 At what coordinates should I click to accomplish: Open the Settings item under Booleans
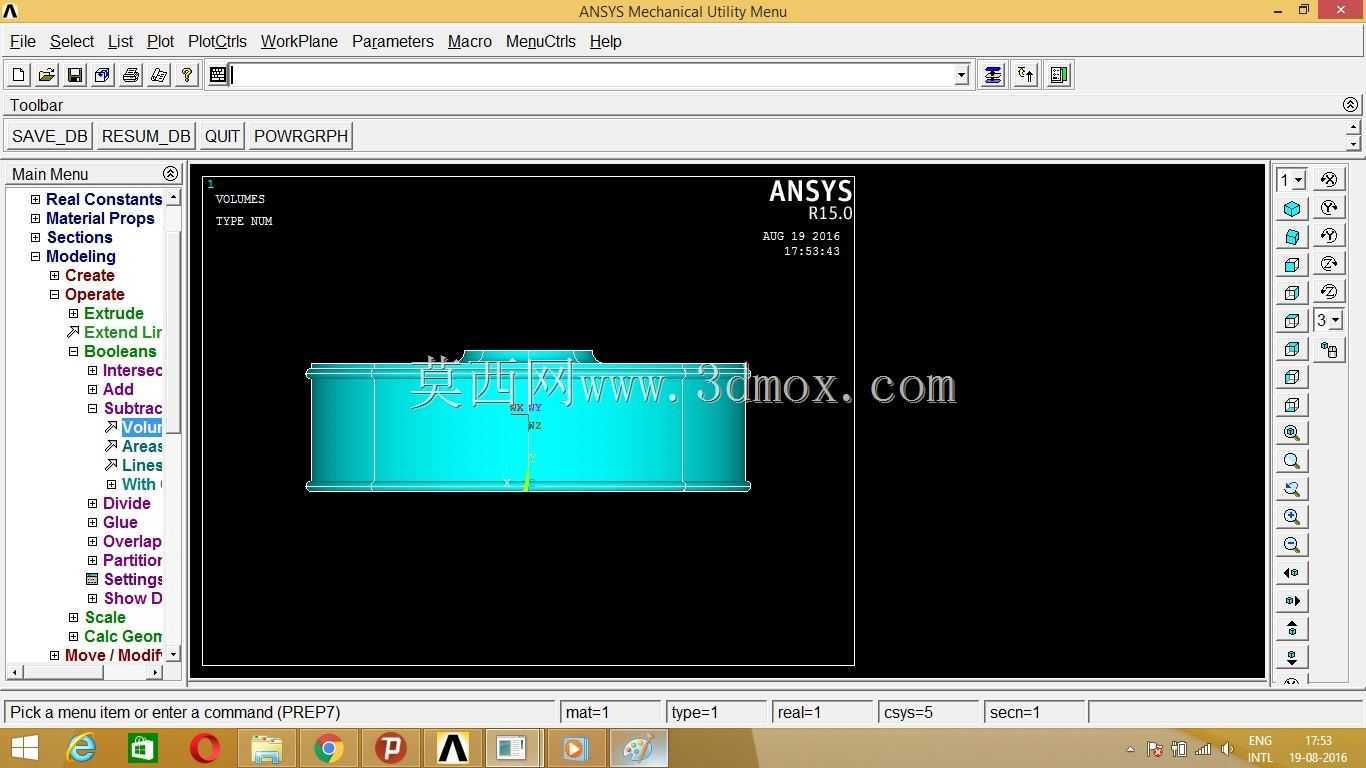click(x=133, y=580)
